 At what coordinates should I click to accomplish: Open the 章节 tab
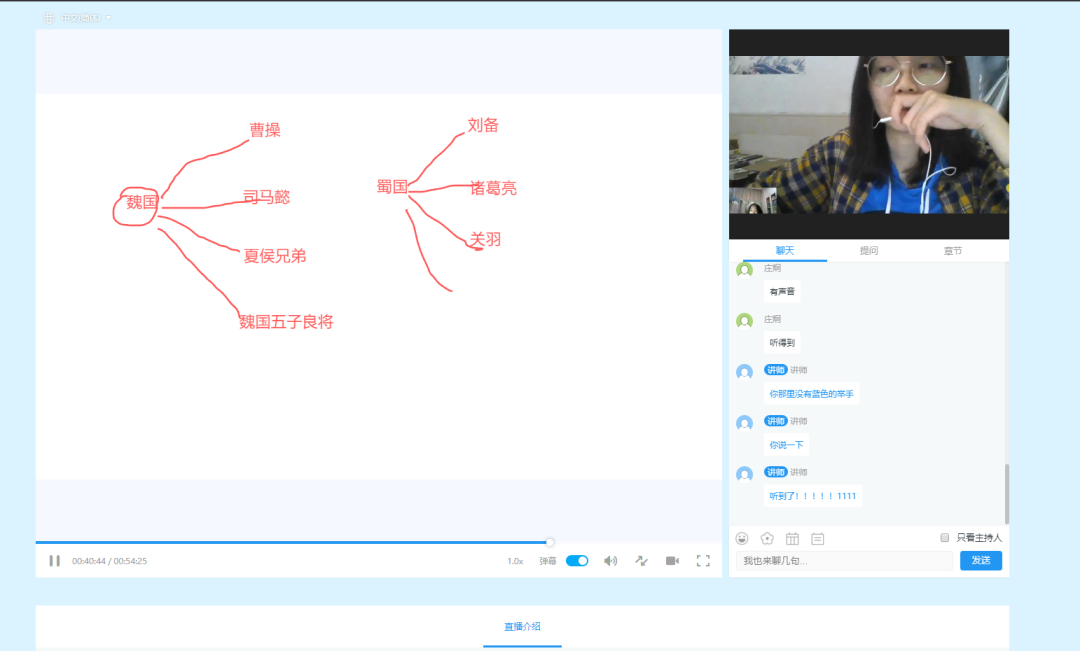pos(953,251)
